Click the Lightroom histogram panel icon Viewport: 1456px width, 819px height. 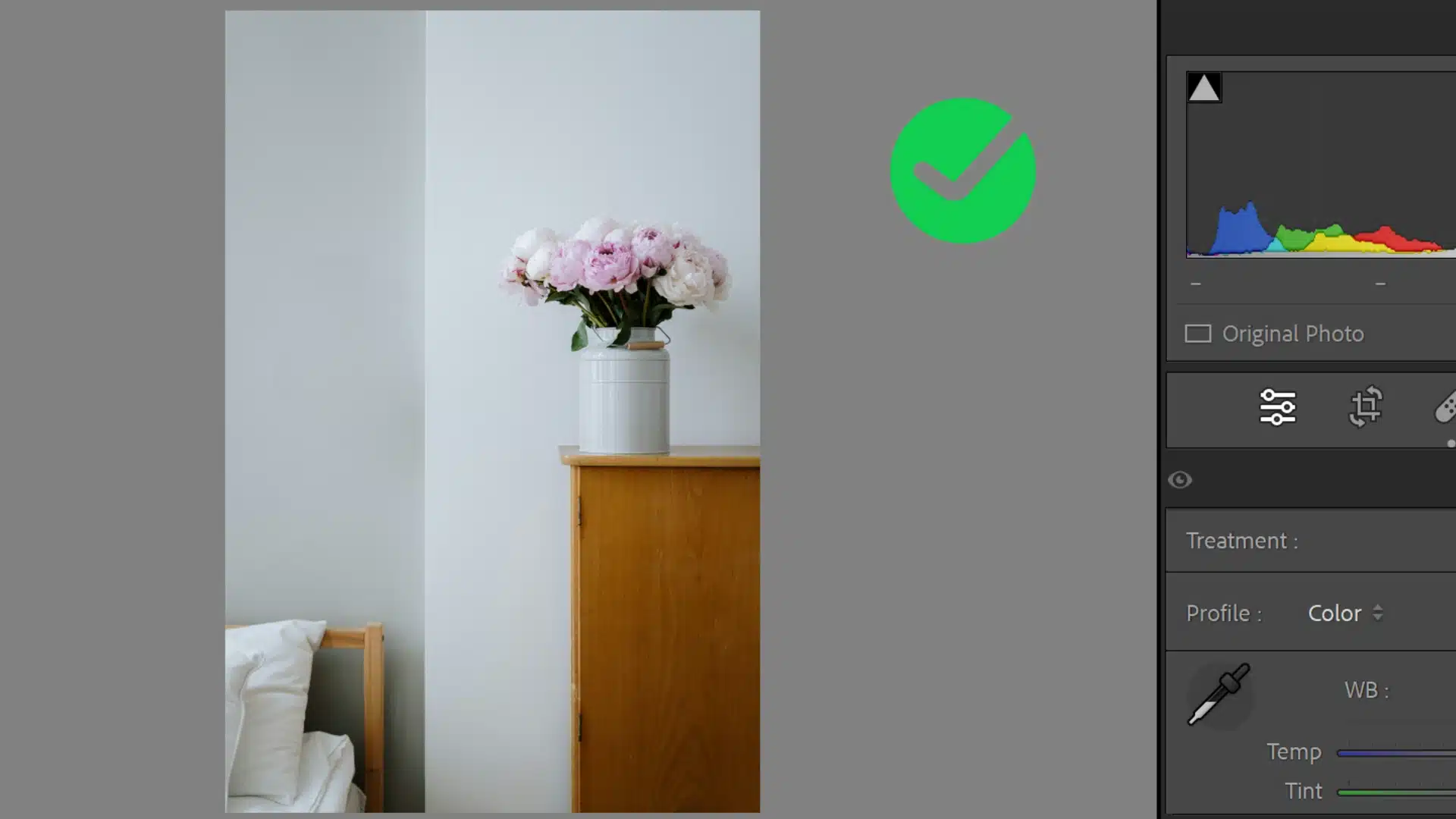(1204, 88)
